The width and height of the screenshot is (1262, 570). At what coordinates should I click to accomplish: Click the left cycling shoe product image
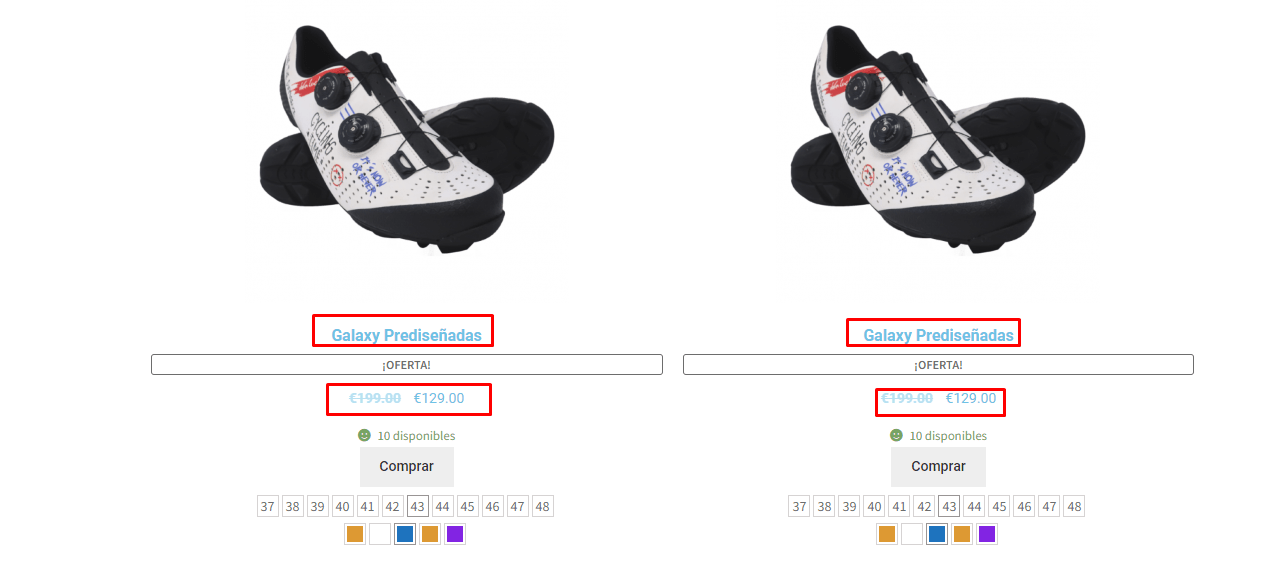coord(406,138)
